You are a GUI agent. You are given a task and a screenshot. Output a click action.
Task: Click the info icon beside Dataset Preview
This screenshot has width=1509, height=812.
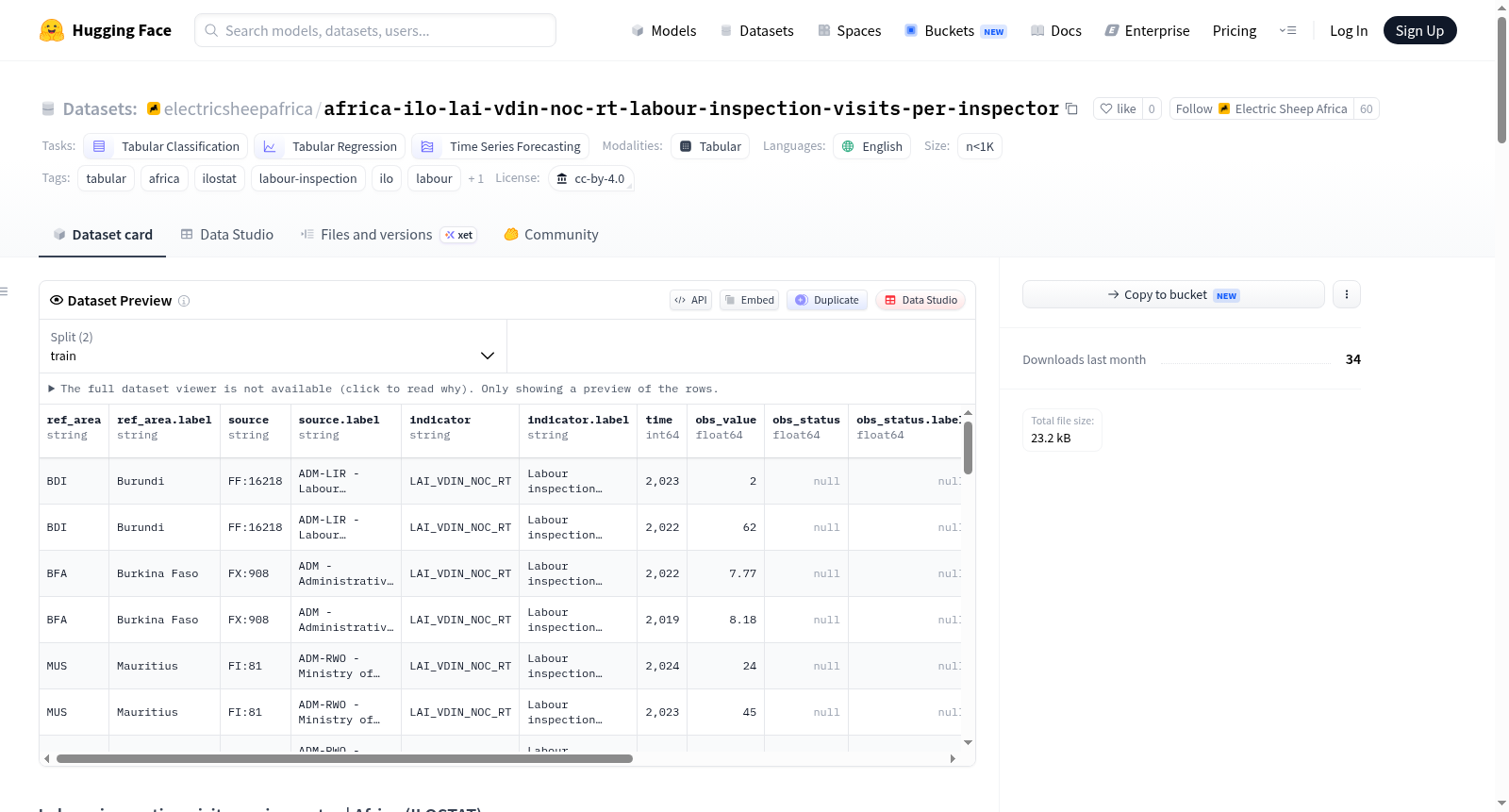184,301
